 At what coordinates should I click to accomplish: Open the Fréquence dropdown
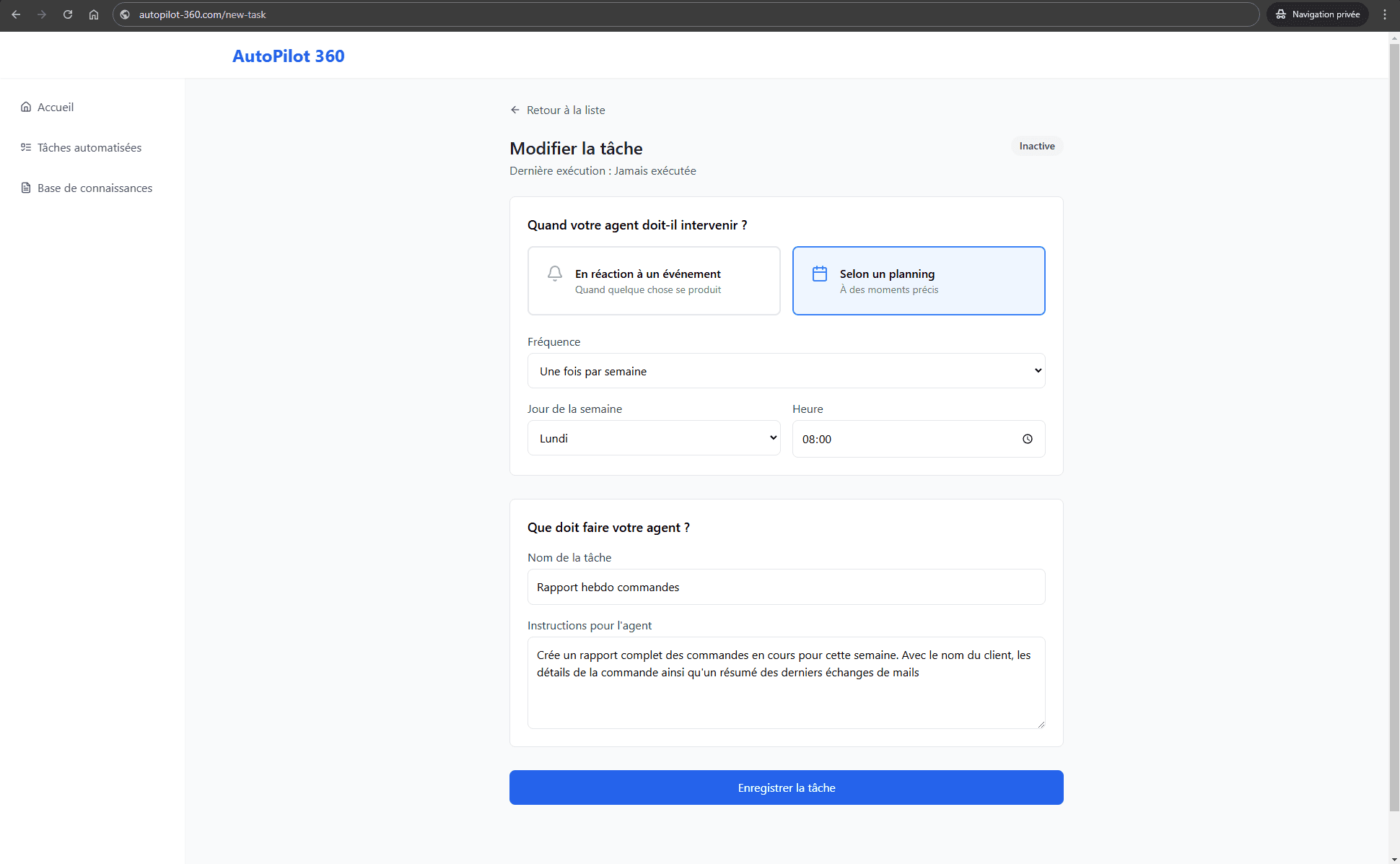coord(786,370)
